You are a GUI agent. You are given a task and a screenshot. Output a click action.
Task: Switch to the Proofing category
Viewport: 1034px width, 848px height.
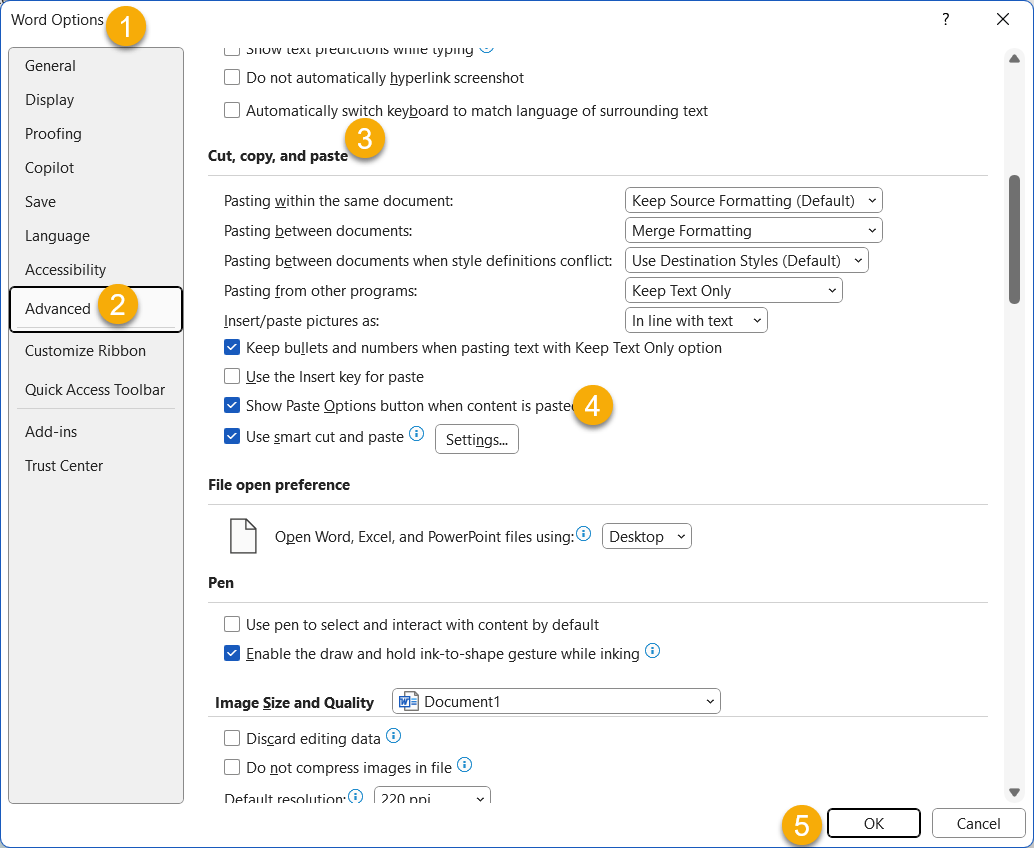(54, 134)
